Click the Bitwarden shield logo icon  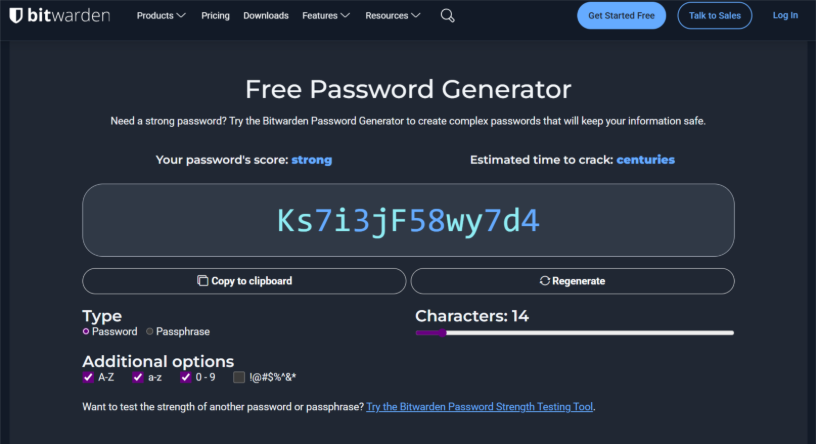click(x=16, y=16)
